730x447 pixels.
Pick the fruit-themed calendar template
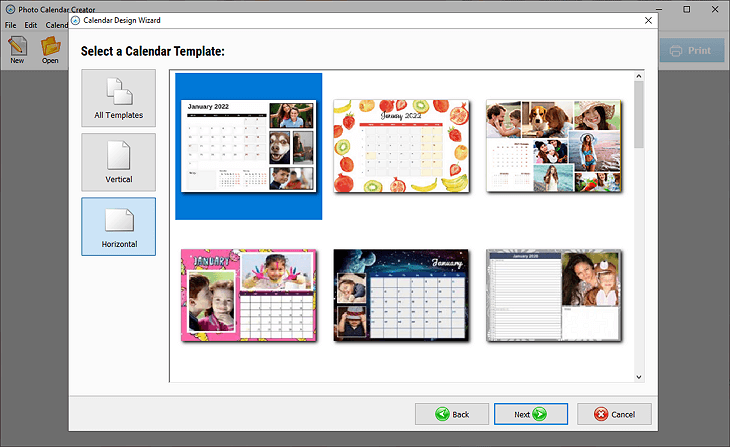click(x=401, y=146)
